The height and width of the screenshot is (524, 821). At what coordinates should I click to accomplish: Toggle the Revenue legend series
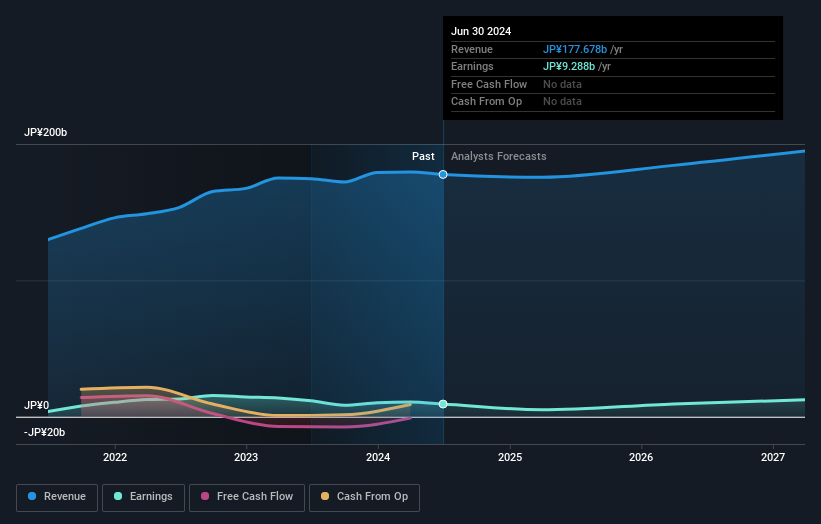pos(57,497)
